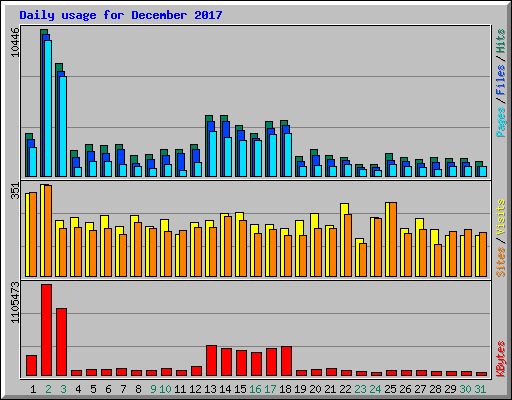Image resolution: width=512 pixels, height=400 pixels.
Task: Click the orange Sites bar for day 25
Action: (x=393, y=239)
